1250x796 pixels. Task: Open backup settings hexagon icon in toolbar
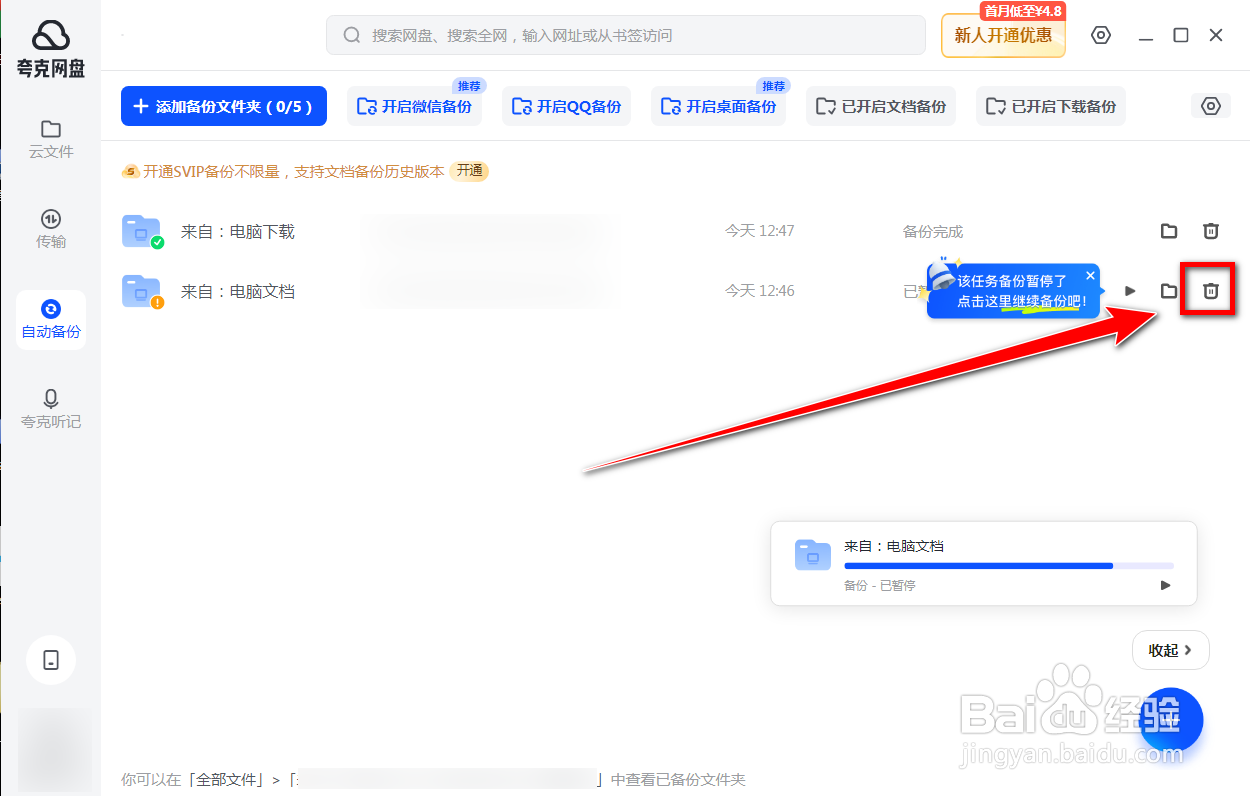click(x=1211, y=106)
